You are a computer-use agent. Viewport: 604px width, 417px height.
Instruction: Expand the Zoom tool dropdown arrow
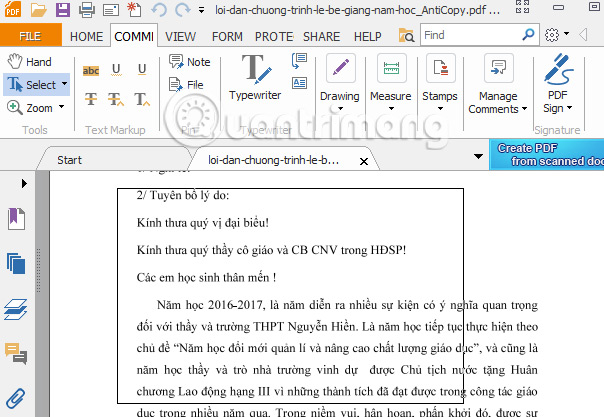pyautogui.click(x=62, y=107)
